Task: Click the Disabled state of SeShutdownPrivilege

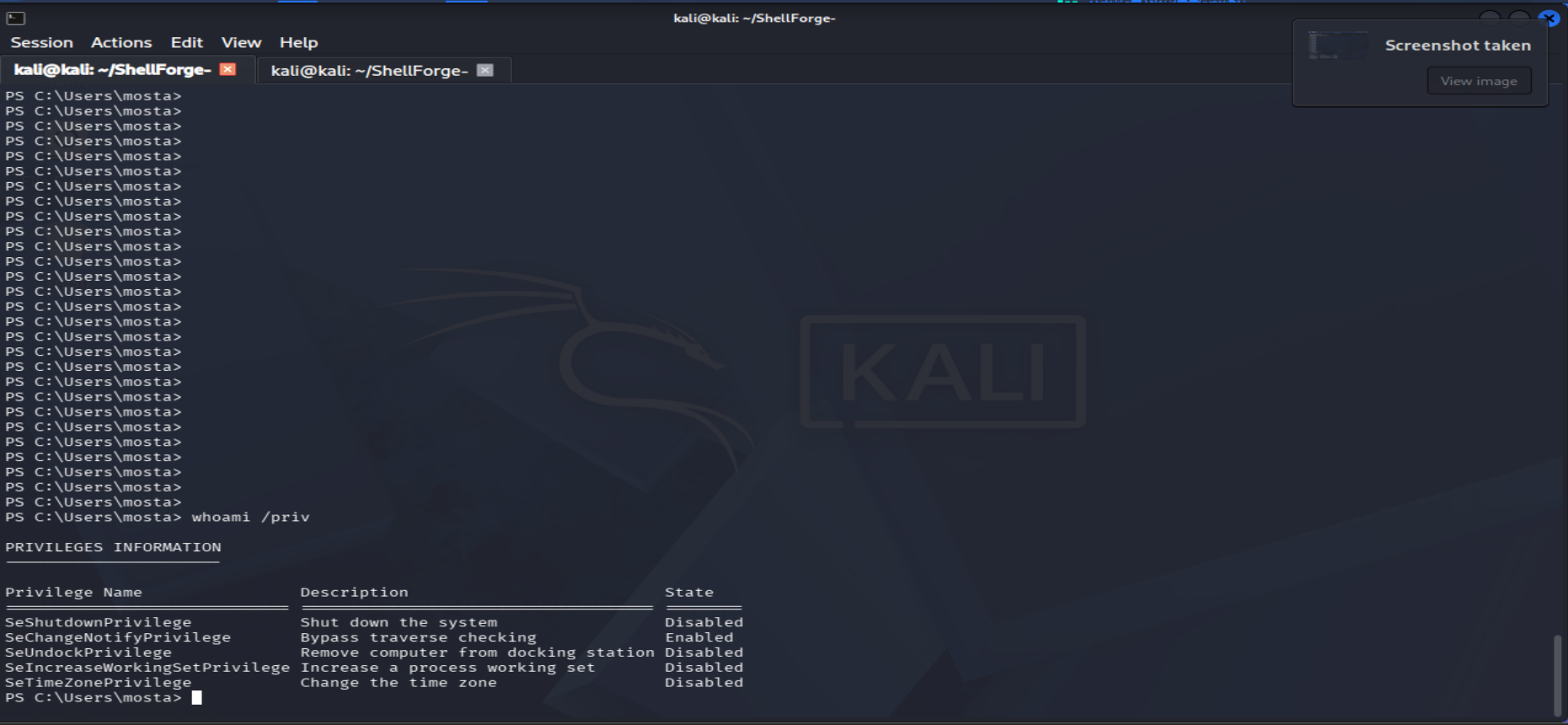Action: pos(704,622)
